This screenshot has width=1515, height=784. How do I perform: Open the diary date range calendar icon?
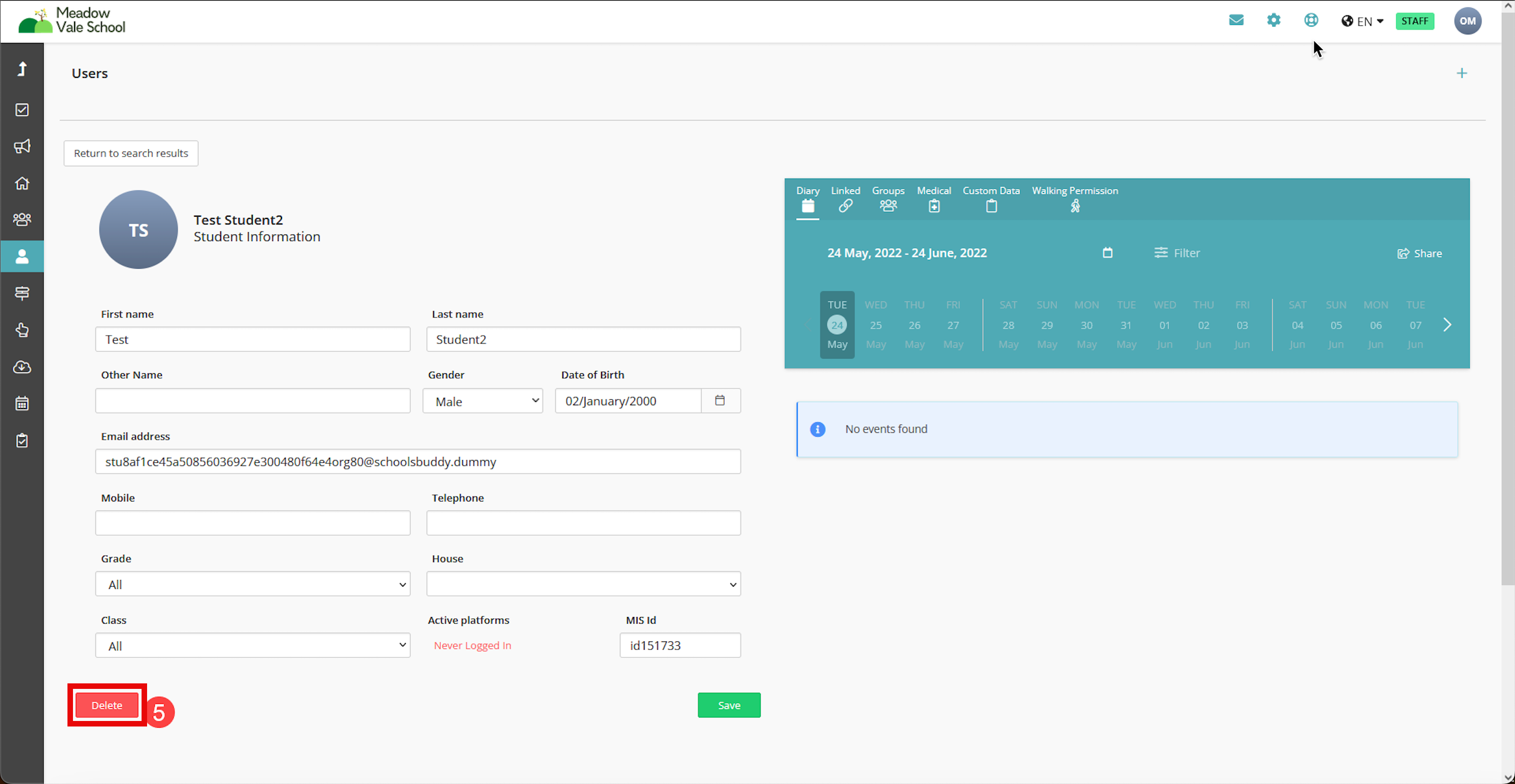[1107, 253]
